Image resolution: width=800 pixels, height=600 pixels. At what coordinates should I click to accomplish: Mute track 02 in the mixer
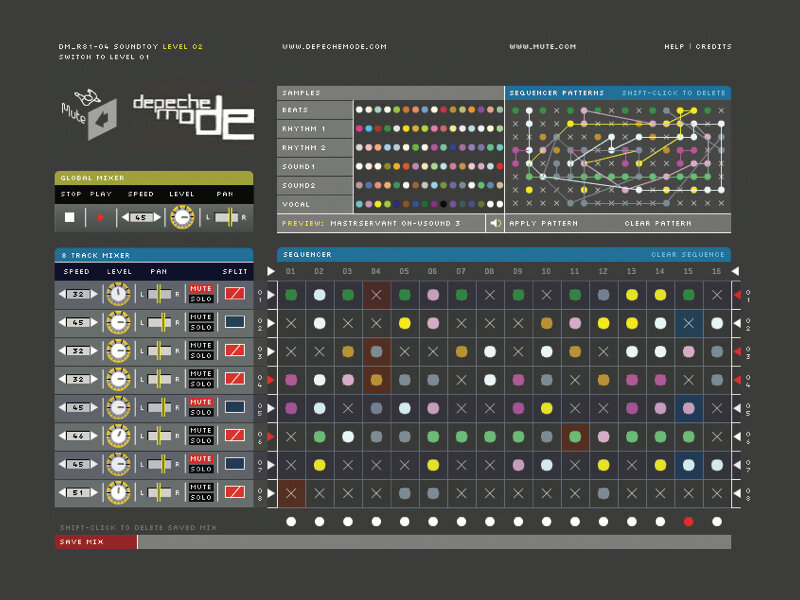(201, 317)
